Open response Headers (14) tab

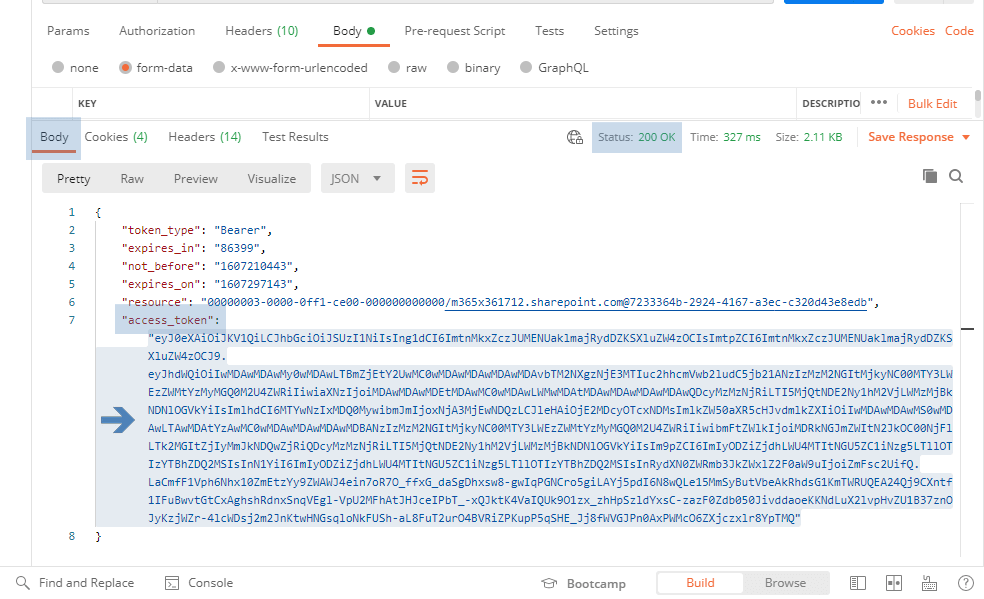pos(205,137)
